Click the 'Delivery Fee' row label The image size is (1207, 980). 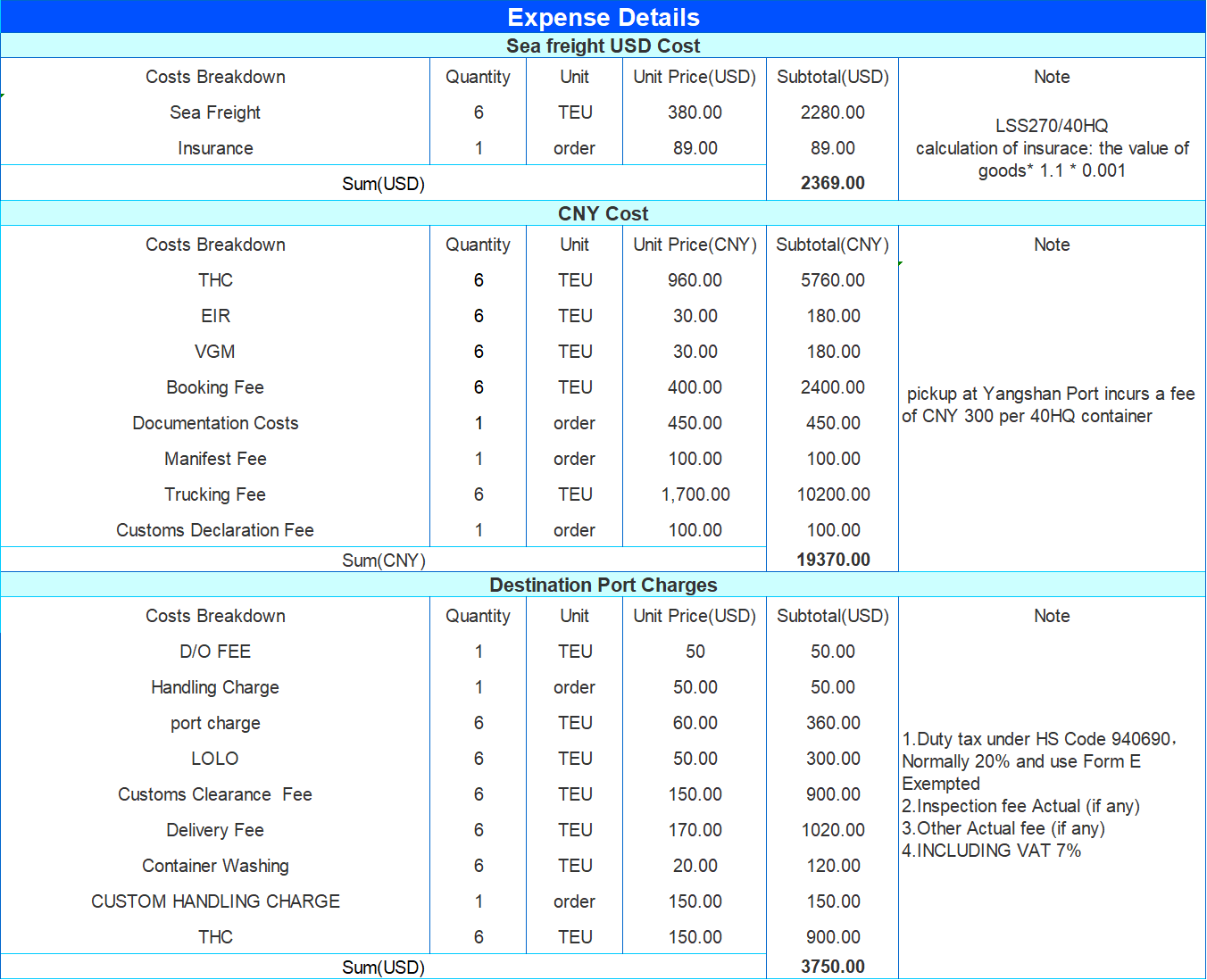[x=215, y=830]
